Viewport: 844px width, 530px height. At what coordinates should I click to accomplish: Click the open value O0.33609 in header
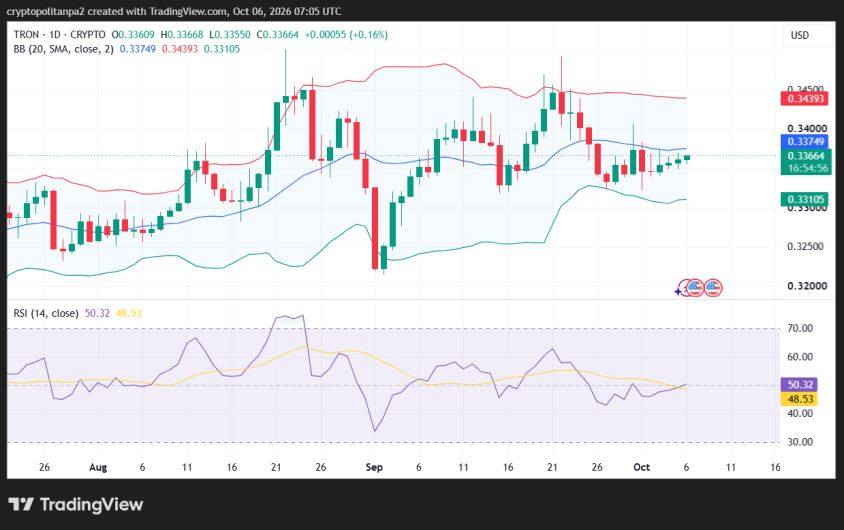pos(133,34)
